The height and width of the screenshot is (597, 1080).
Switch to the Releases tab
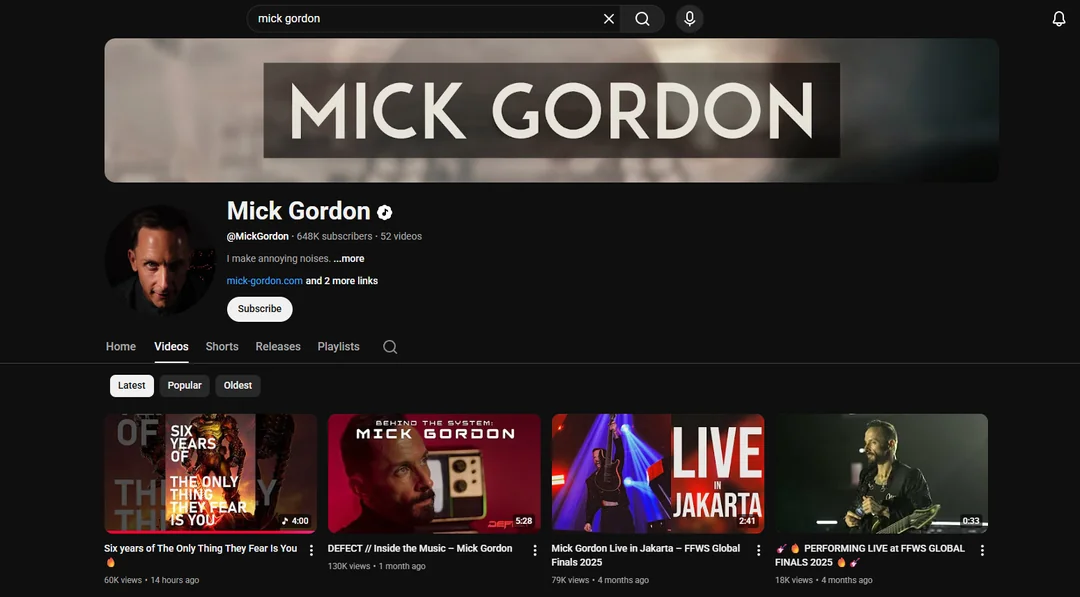coord(278,346)
